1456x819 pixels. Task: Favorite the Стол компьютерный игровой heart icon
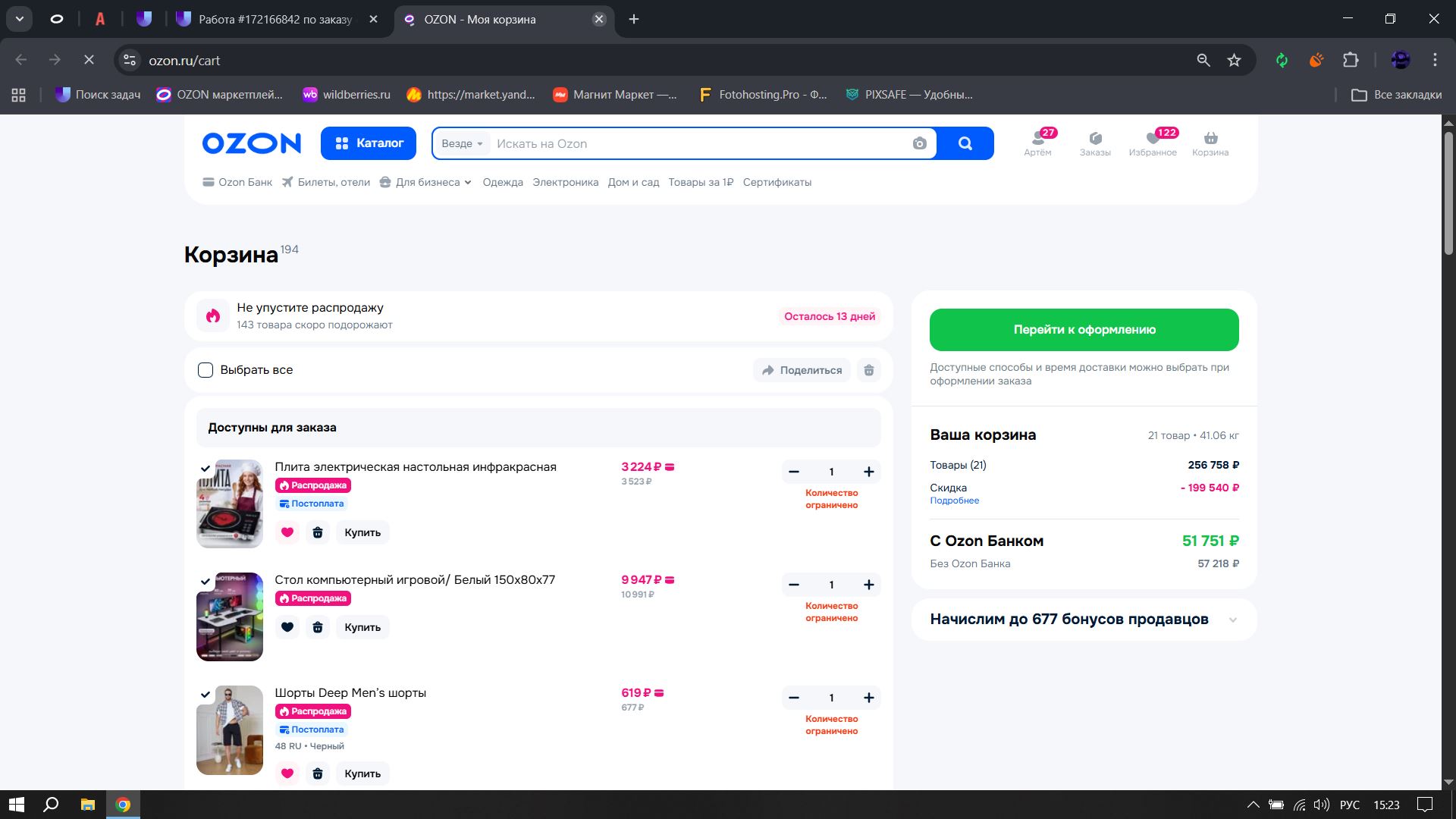[x=287, y=627]
